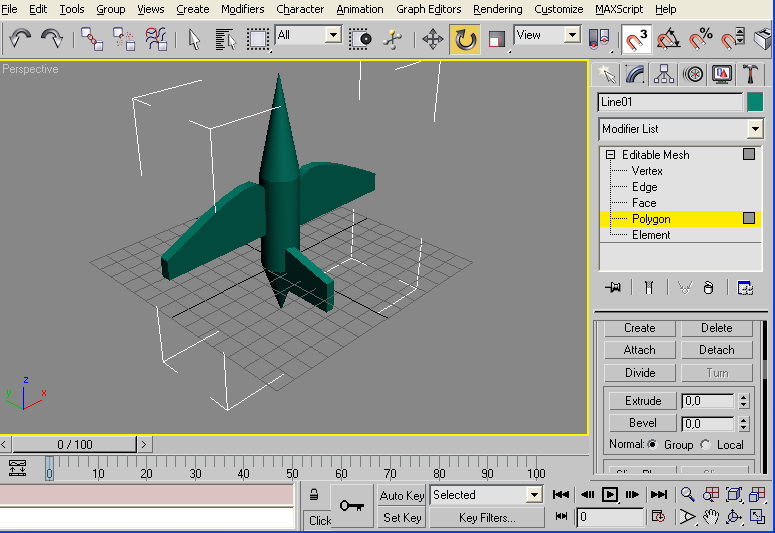This screenshot has height=533, width=775.
Task: Click the Extrude amount spinner arrows
Action: click(744, 401)
